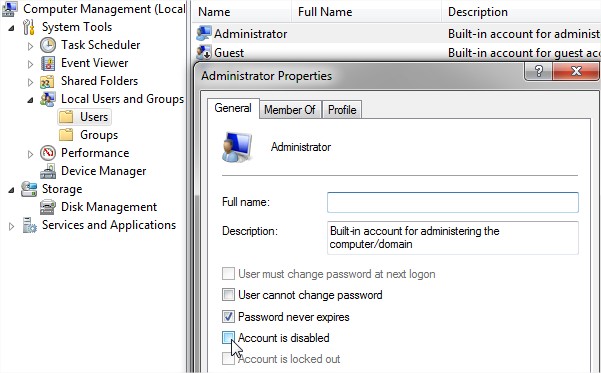Open the Profile tab
The height and width of the screenshot is (373, 601).
pyautogui.click(x=342, y=110)
